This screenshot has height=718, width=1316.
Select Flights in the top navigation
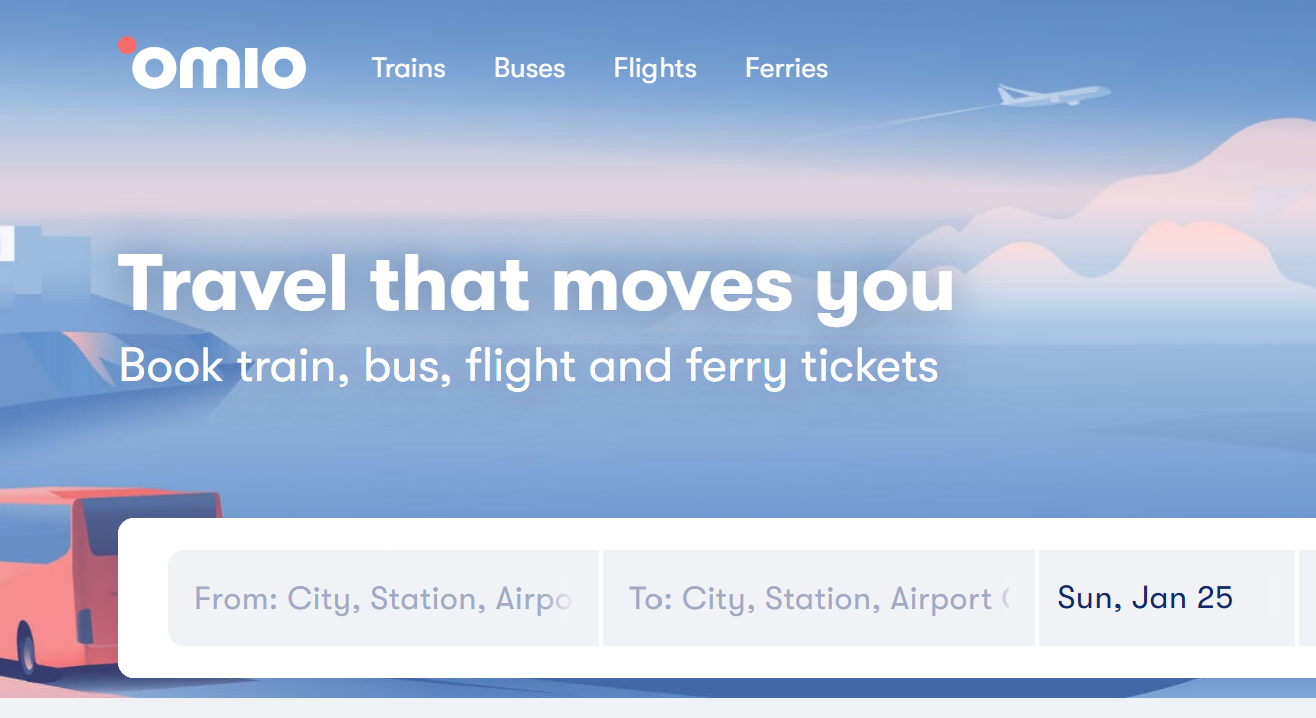point(655,68)
